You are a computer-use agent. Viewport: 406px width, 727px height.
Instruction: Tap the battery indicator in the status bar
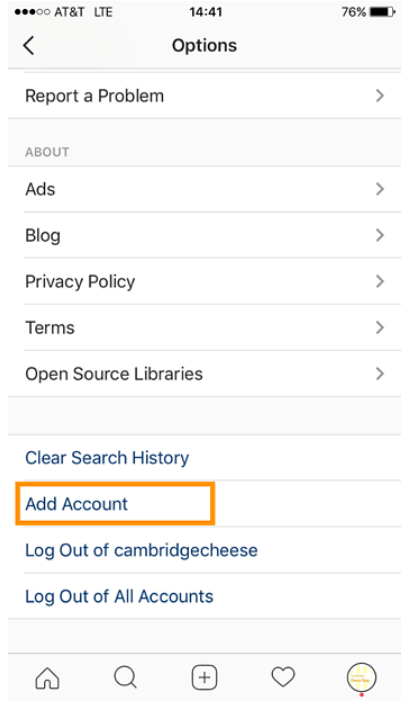[x=382, y=12]
